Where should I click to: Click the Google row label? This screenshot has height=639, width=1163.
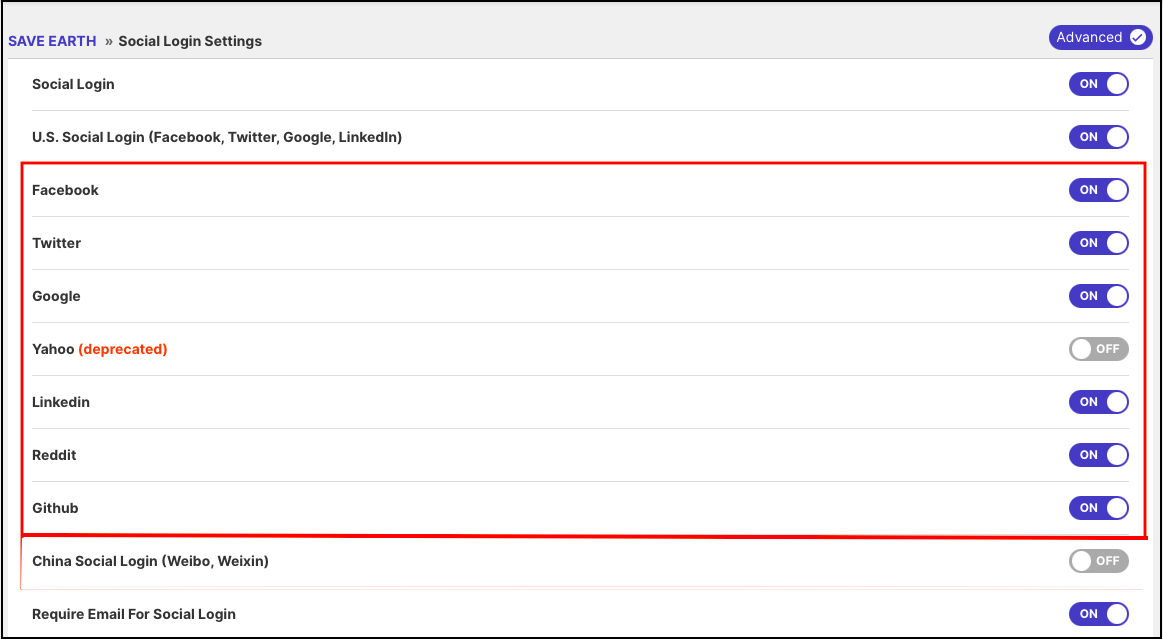56,297
